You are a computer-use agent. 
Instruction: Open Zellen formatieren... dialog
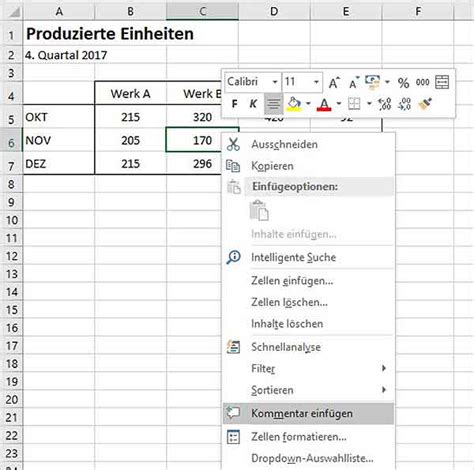coord(308,437)
